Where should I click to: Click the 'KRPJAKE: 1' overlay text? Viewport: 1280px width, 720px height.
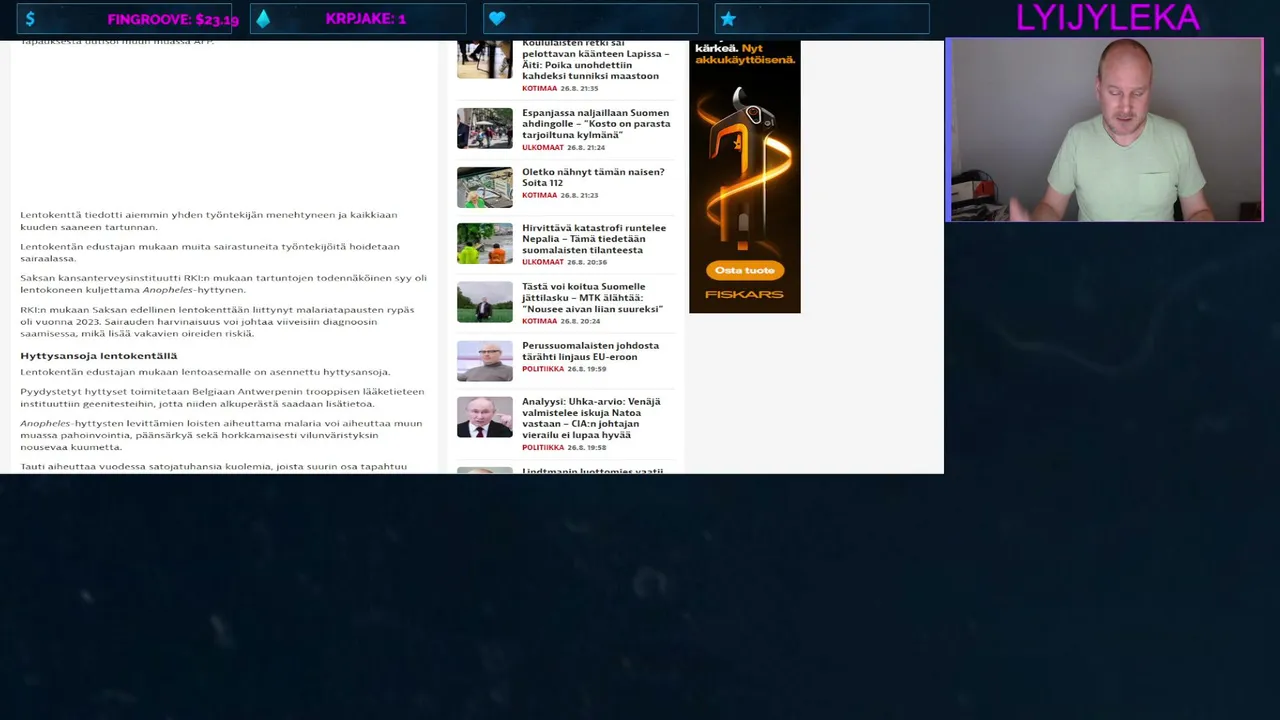tap(365, 19)
